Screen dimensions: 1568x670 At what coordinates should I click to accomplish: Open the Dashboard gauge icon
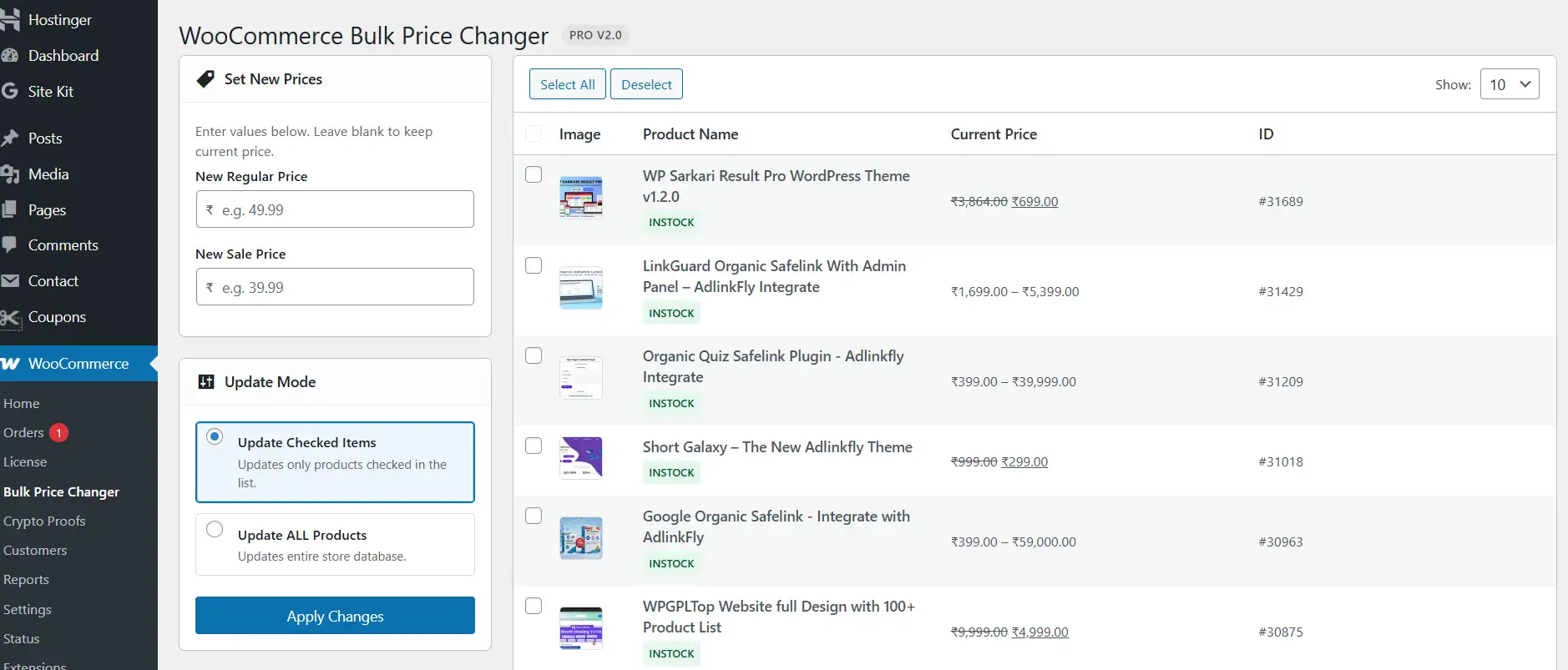(10, 56)
